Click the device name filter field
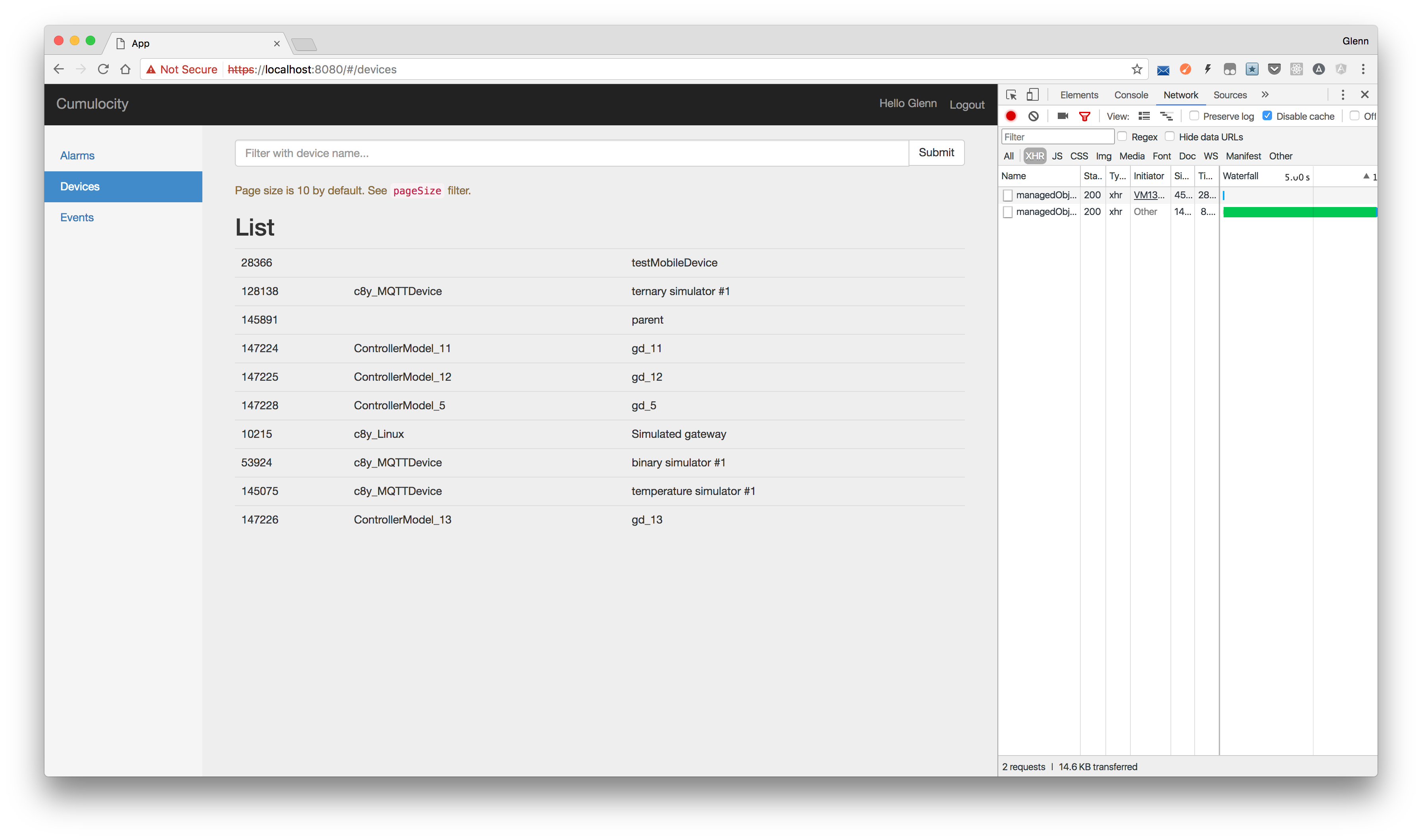The image size is (1422, 840). (x=571, y=153)
